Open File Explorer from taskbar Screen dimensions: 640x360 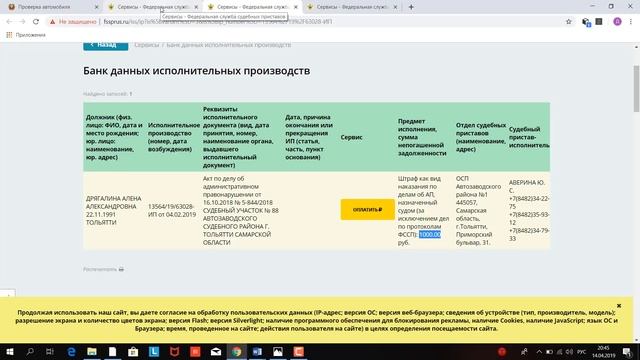tap(92, 351)
